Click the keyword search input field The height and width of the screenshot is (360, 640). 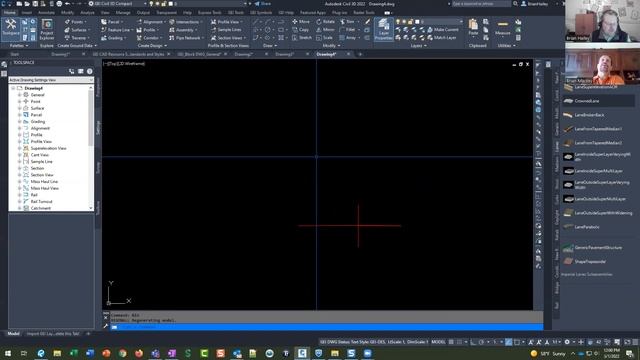click(481, 4)
